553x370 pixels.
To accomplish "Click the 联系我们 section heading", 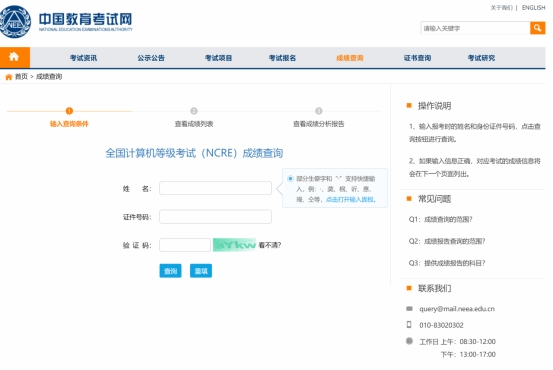I will 434,289.
